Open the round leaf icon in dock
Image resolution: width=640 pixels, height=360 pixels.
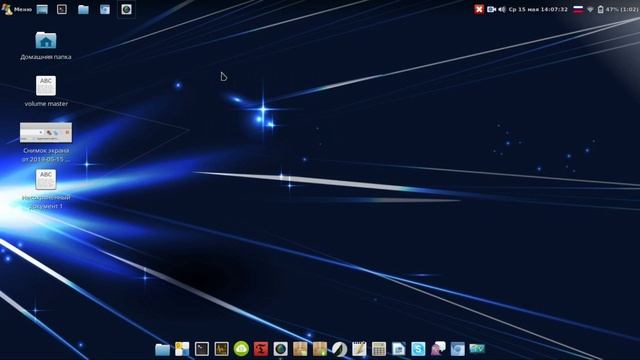click(339, 349)
